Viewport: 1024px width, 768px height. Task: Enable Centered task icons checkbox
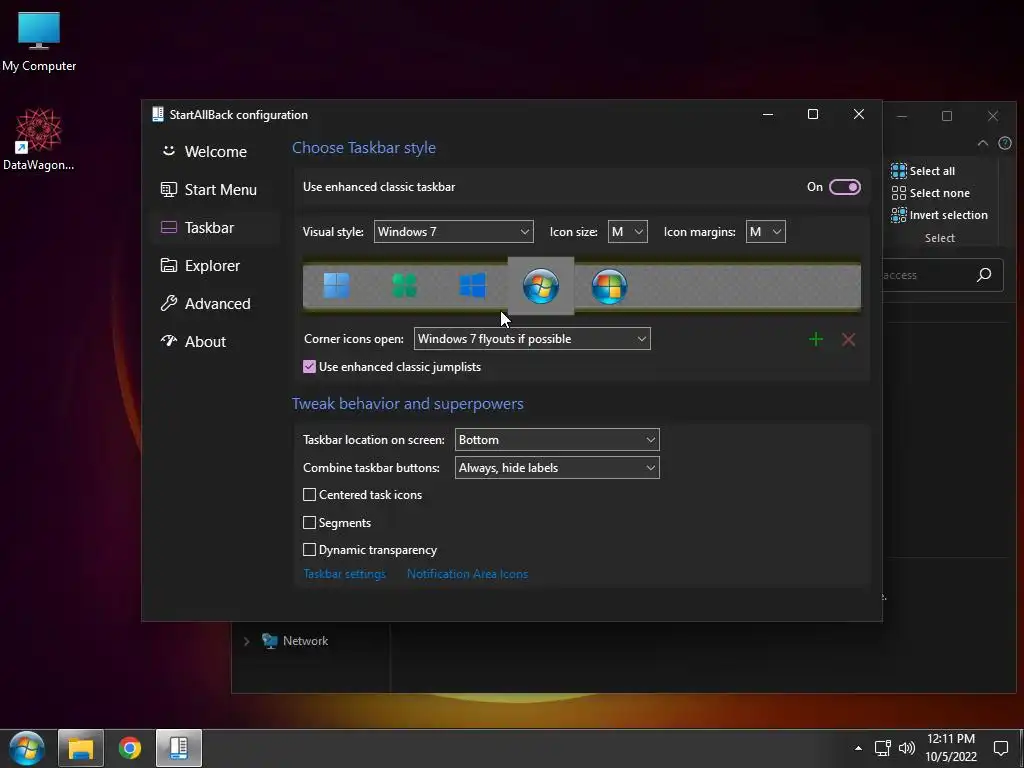310,495
